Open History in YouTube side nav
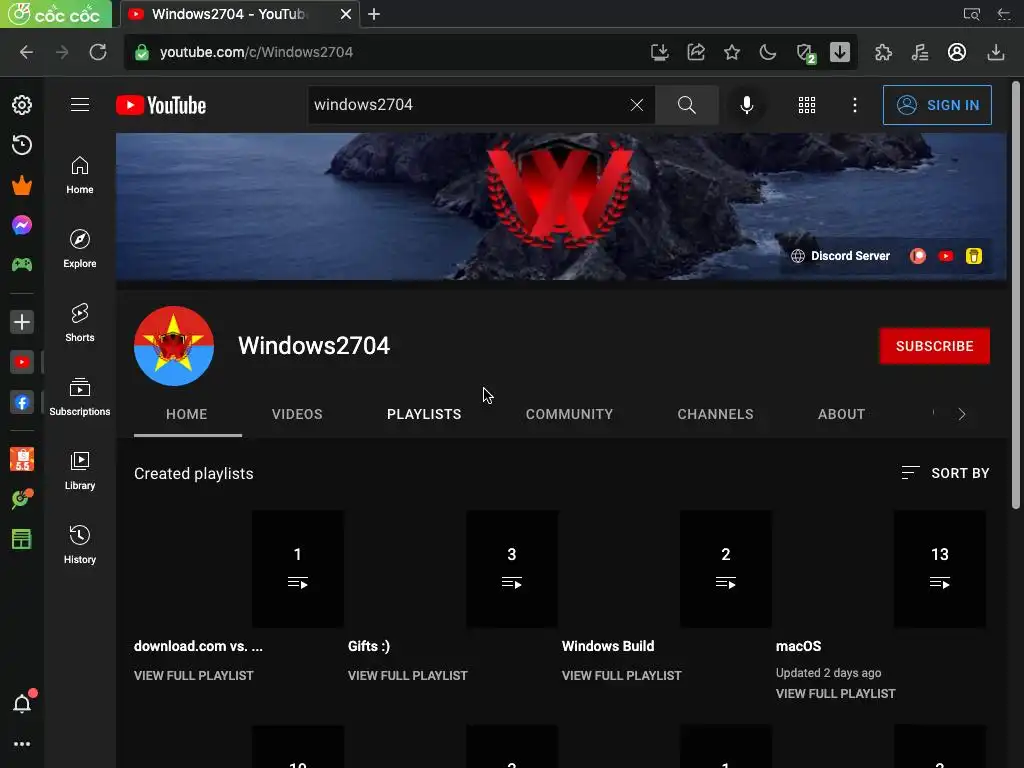Image resolution: width=1024 pixels, height=768 pixels. [80, 544]
